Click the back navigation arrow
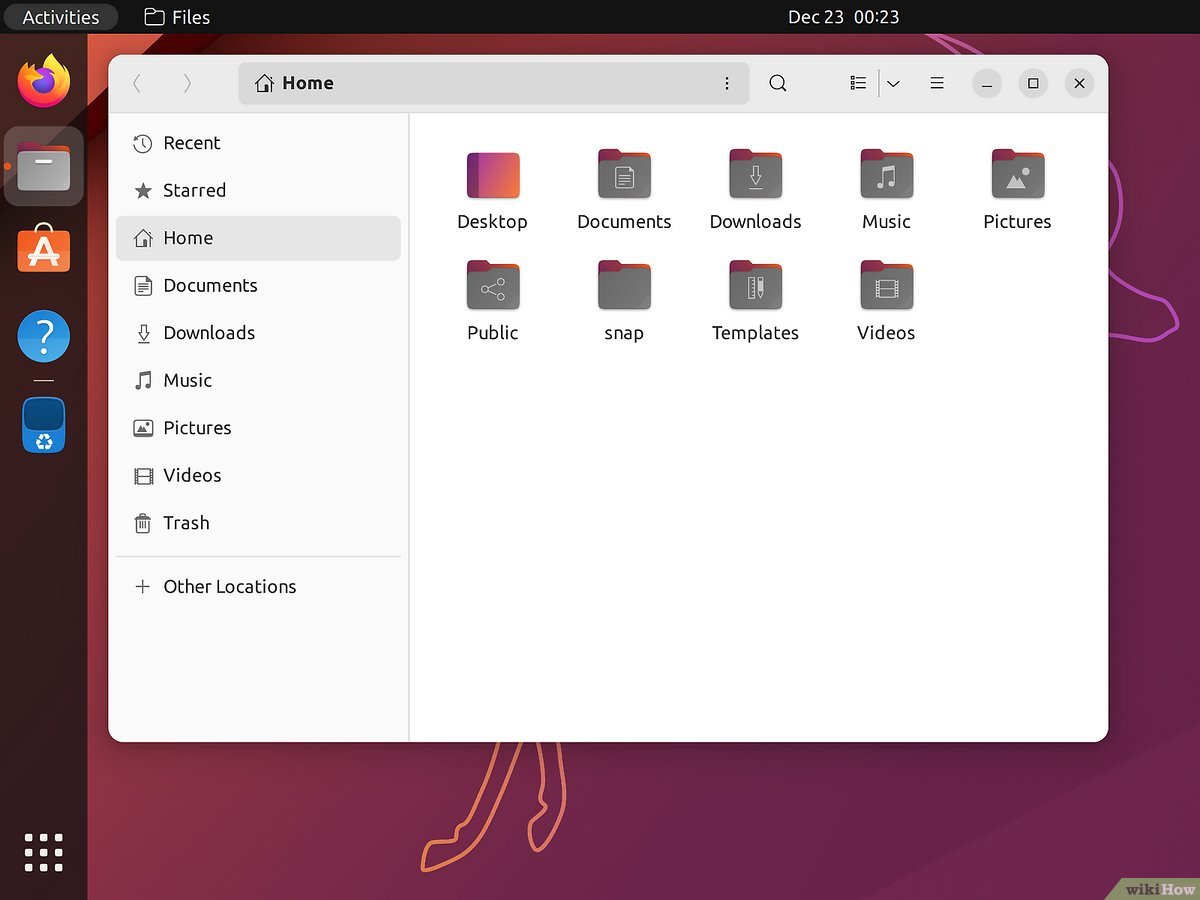 point(137,83)
